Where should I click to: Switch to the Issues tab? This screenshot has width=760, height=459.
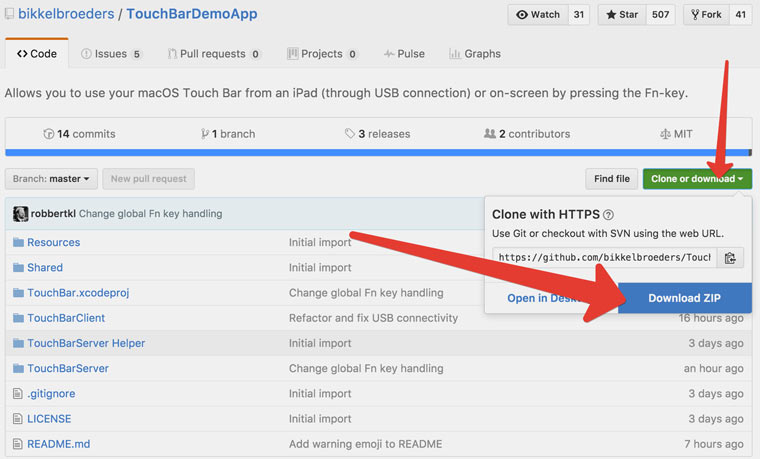click(111, 54)
